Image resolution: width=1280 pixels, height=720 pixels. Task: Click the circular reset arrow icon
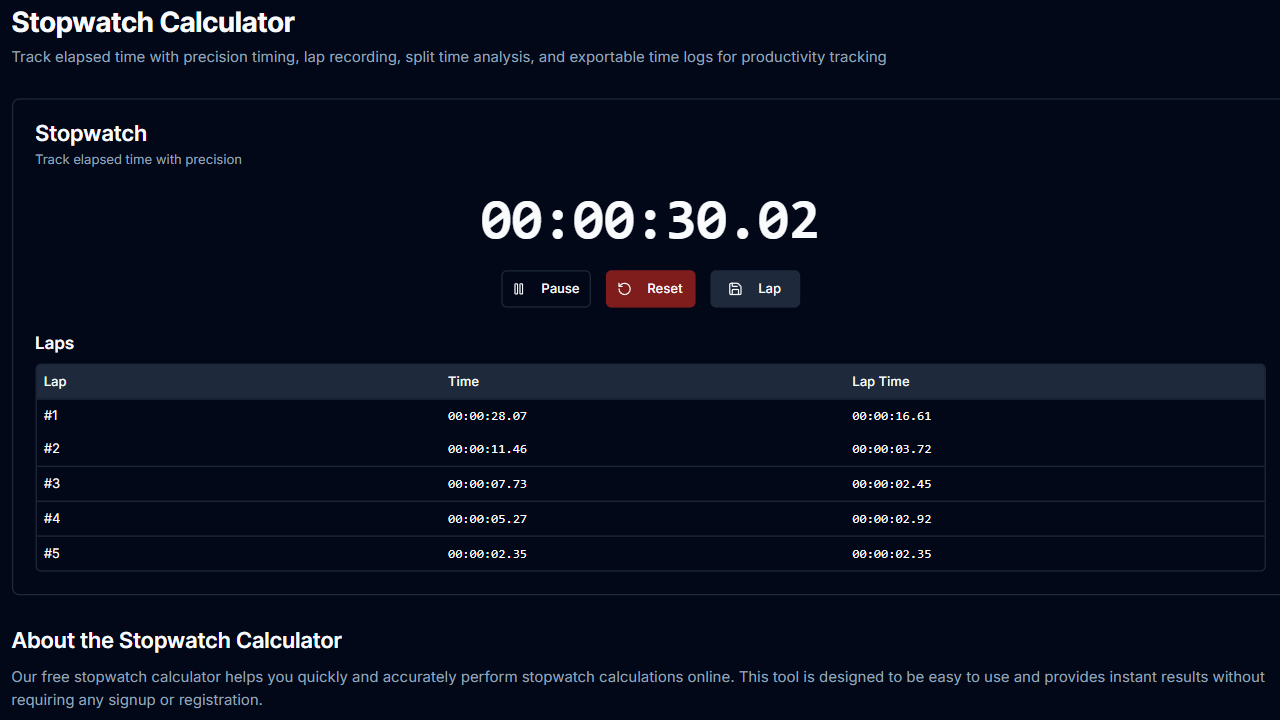click(x=623, y=288)
